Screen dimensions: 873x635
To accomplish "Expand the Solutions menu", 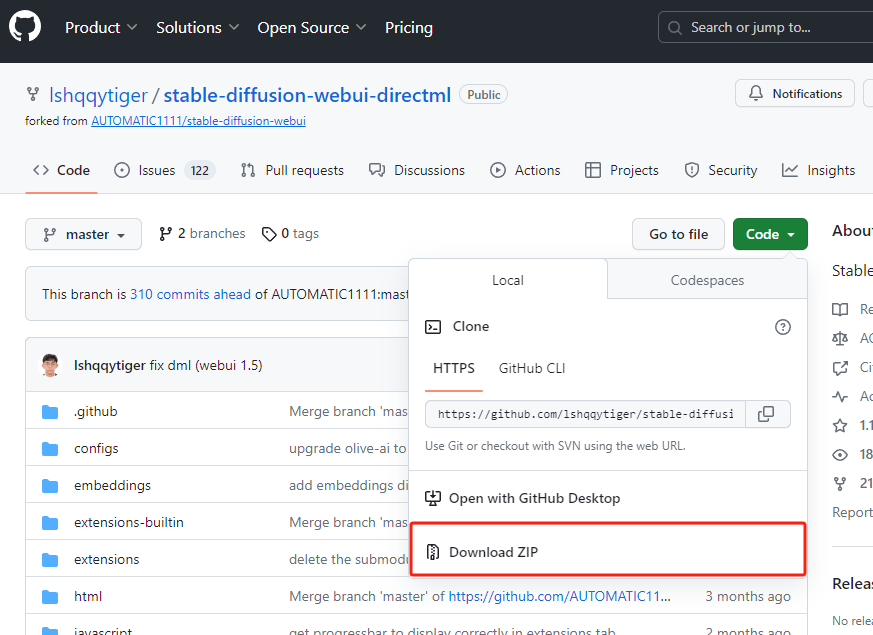I will tap(197, 27).
